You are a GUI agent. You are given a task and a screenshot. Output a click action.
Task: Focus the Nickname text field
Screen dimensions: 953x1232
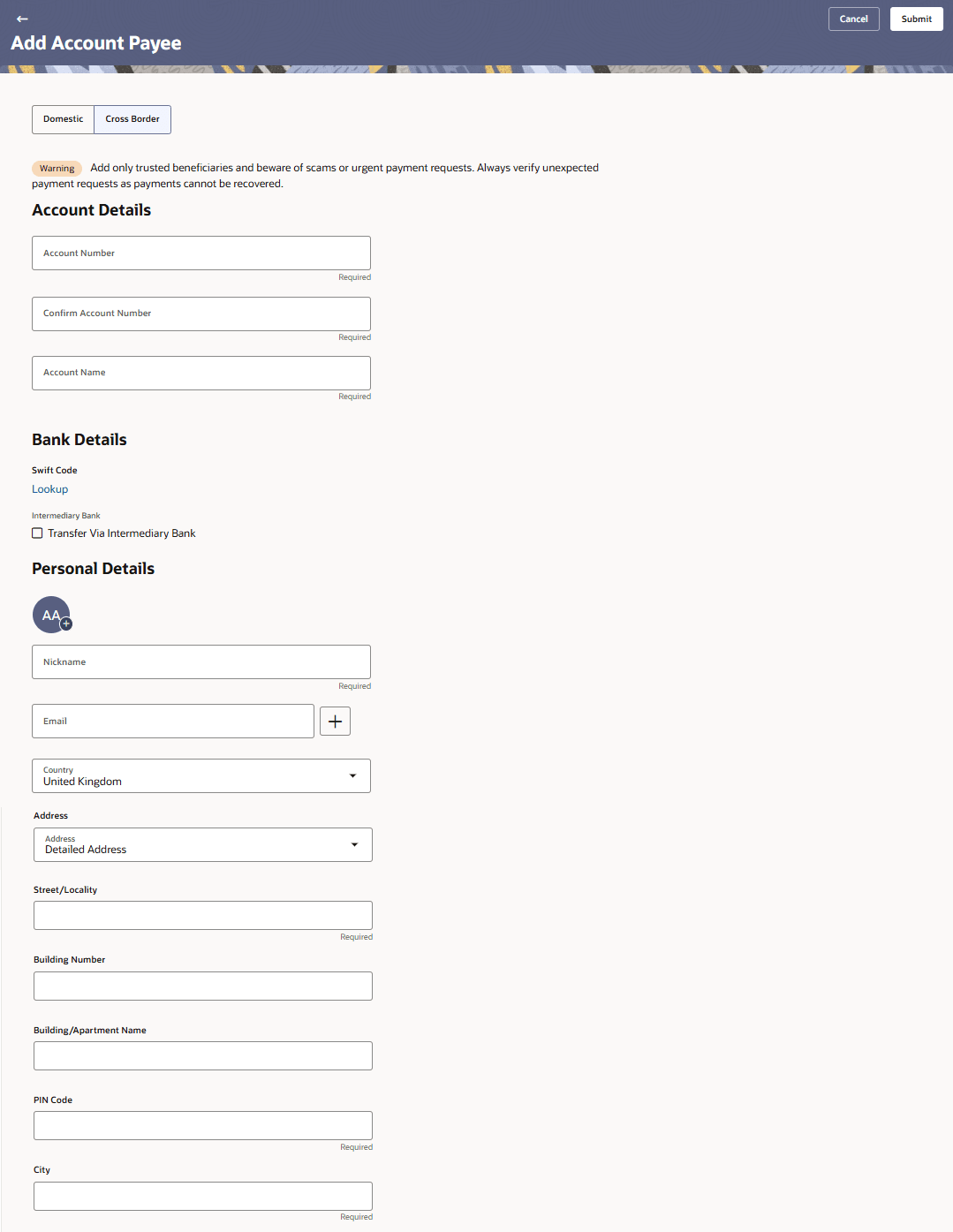[x=201, y=661]
